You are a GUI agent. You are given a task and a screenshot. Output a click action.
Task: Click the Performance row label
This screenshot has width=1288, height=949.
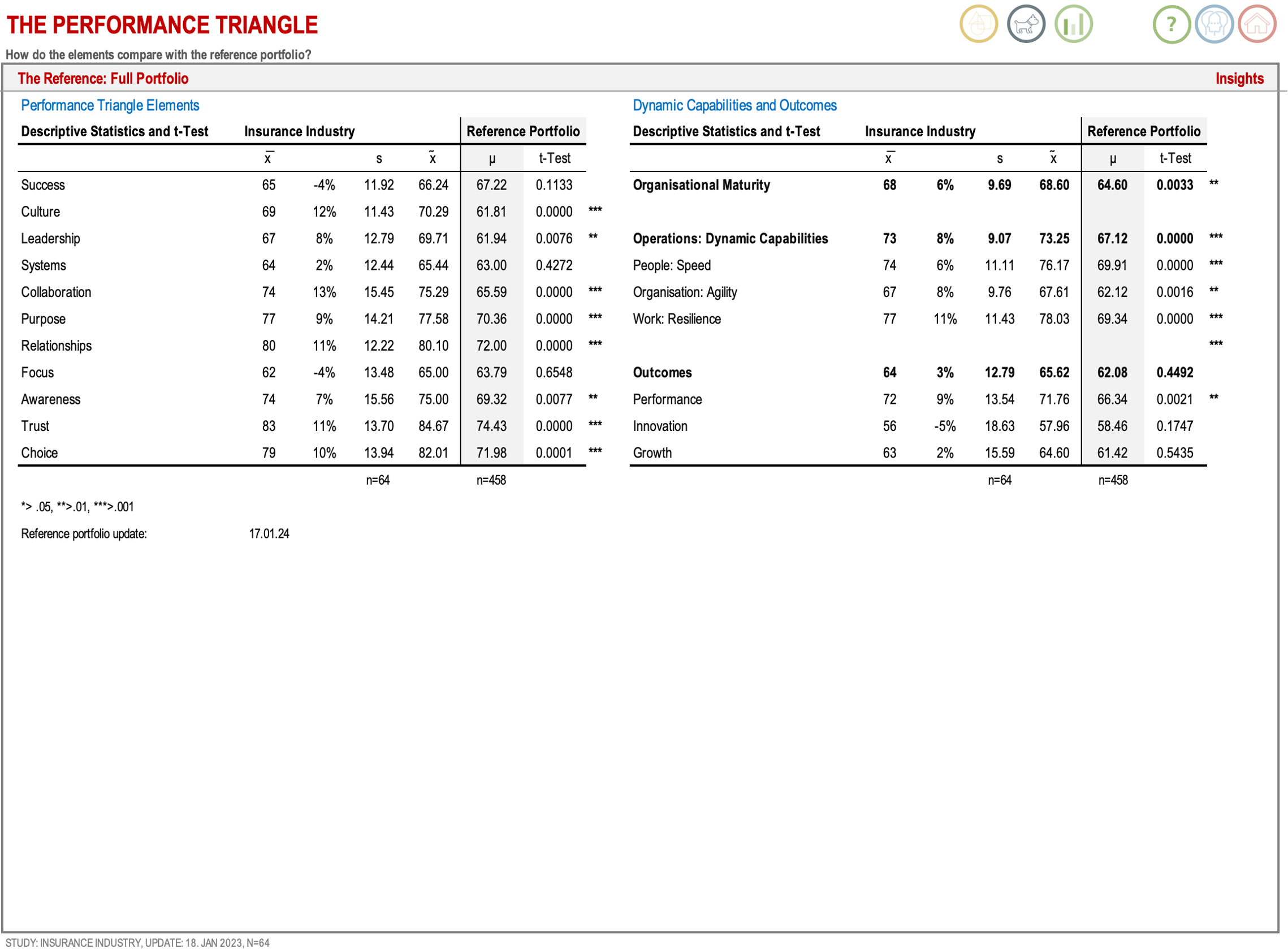668,400
